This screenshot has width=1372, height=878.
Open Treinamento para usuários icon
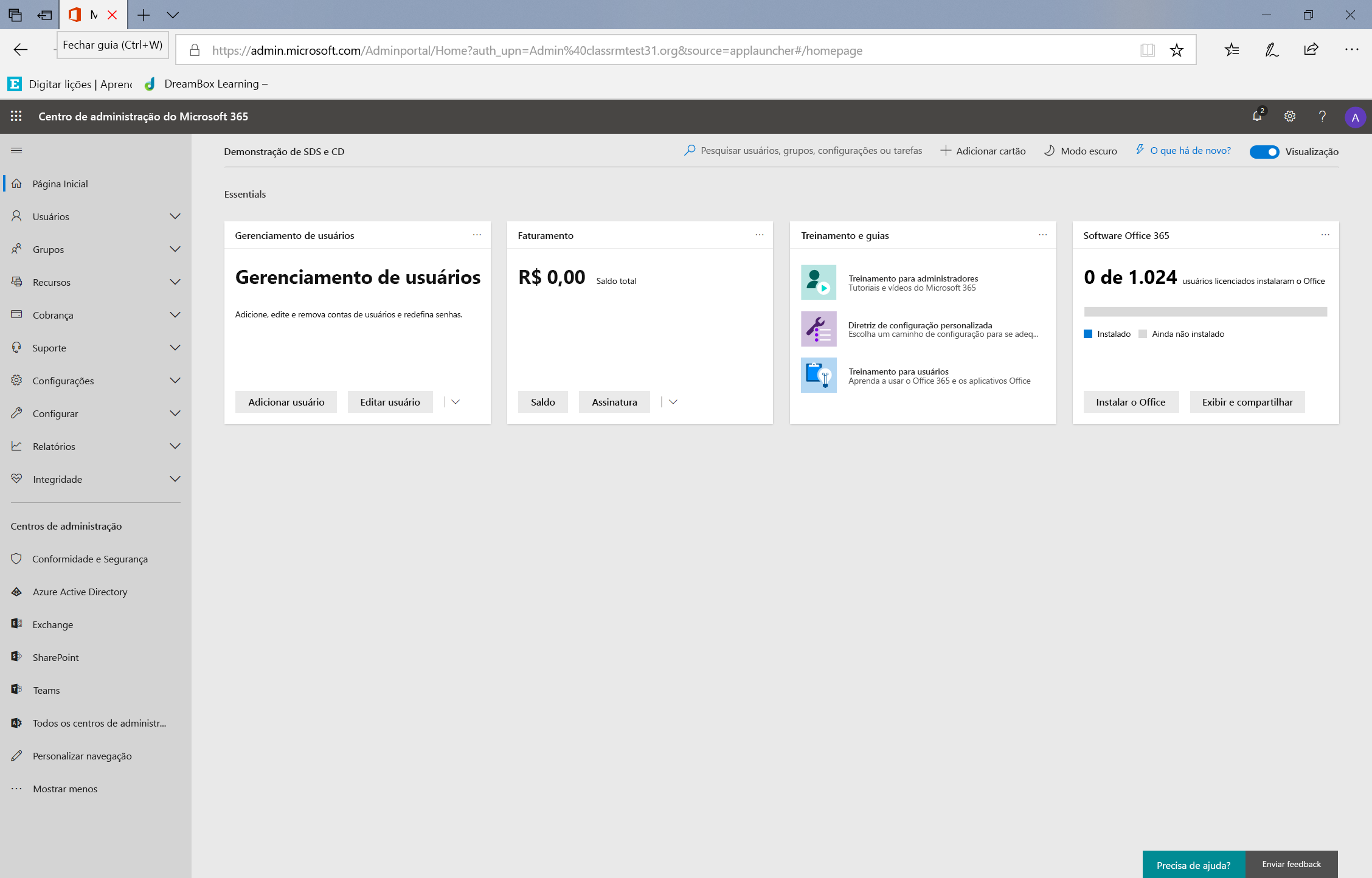tap(819, 375)
